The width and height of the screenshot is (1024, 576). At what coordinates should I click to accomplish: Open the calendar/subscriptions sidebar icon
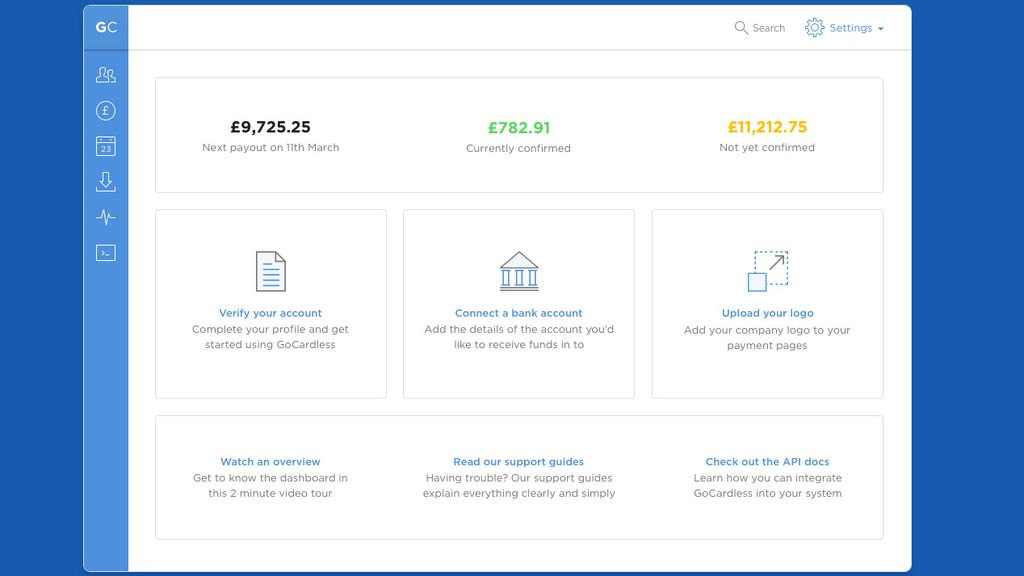(x=105, y=145)
